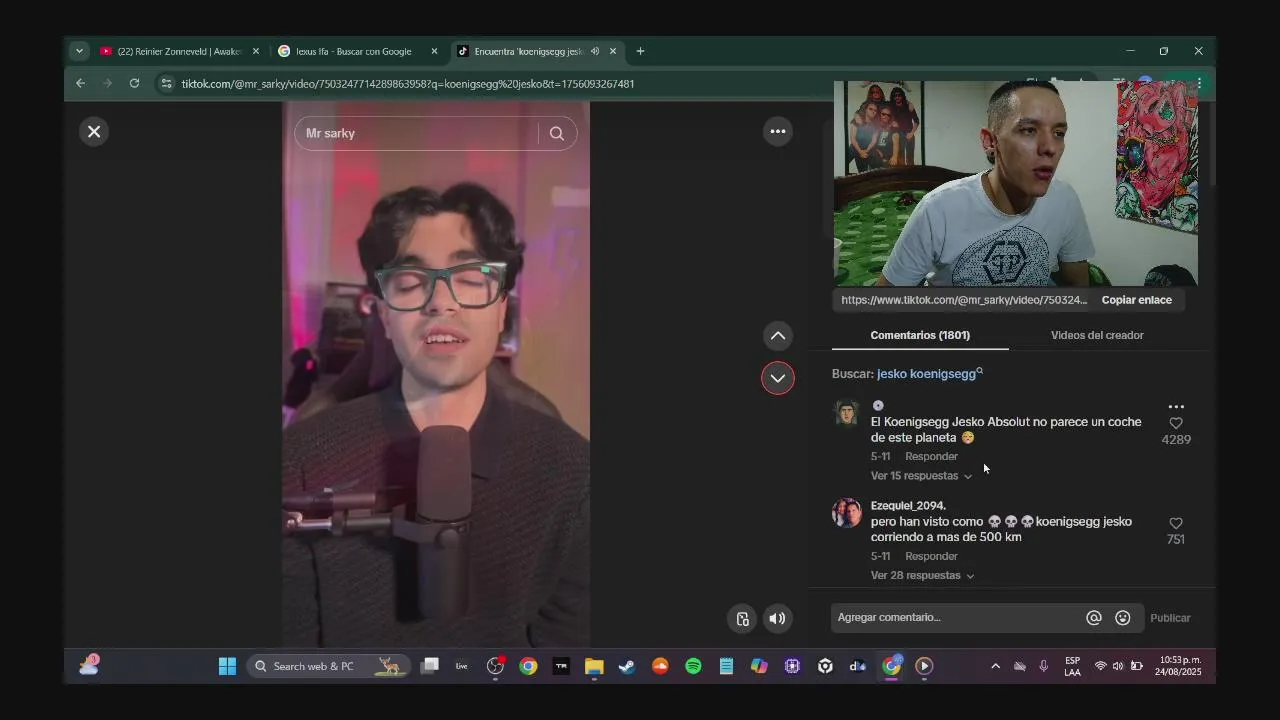This screenshot has height=720, width=1280.
Task: Click Ezequiel_2094's avatar
Action: [847, 513]
